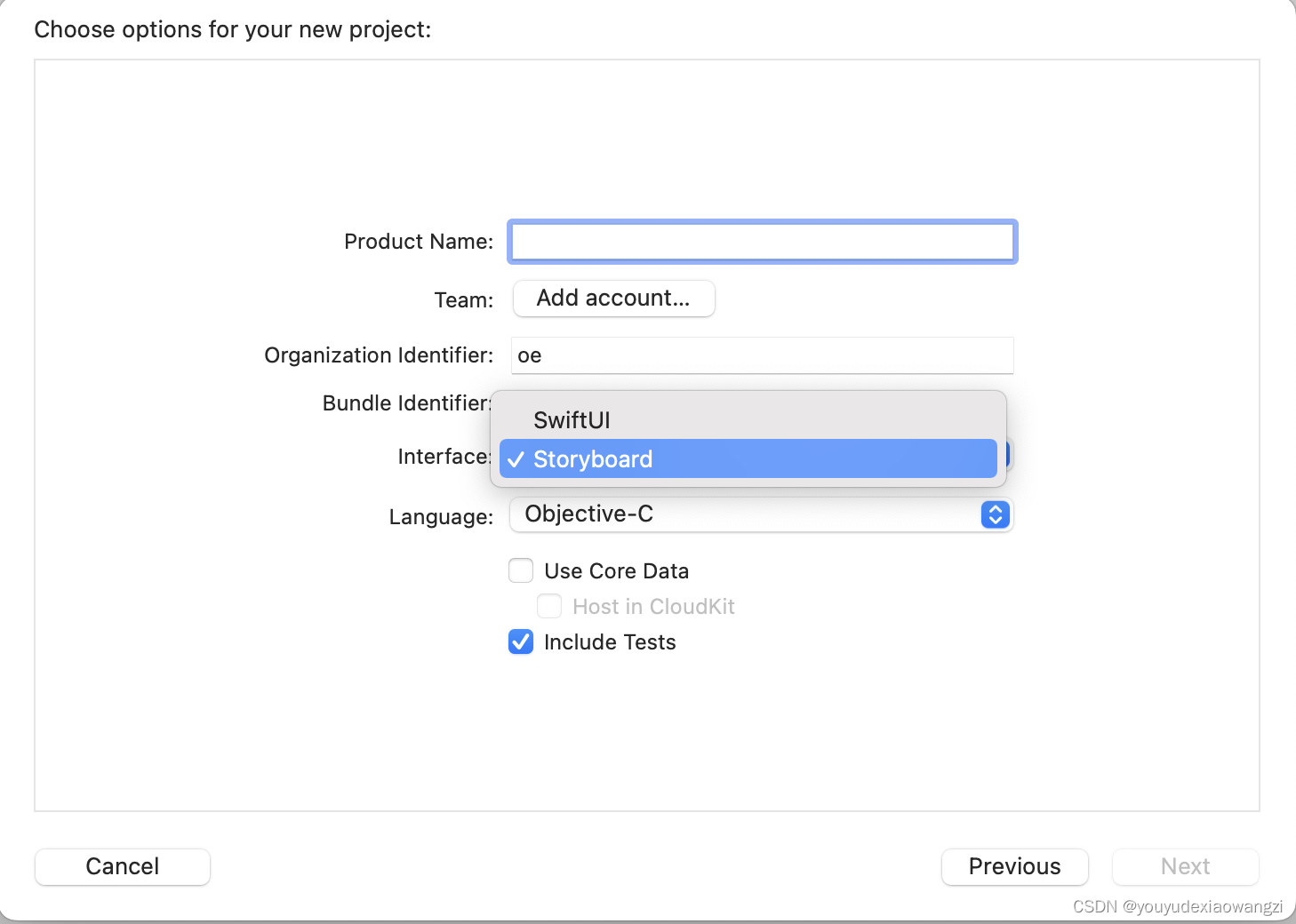
Task: Uncheck the Include Tests checkbox
Action: (x=521, y=641)
